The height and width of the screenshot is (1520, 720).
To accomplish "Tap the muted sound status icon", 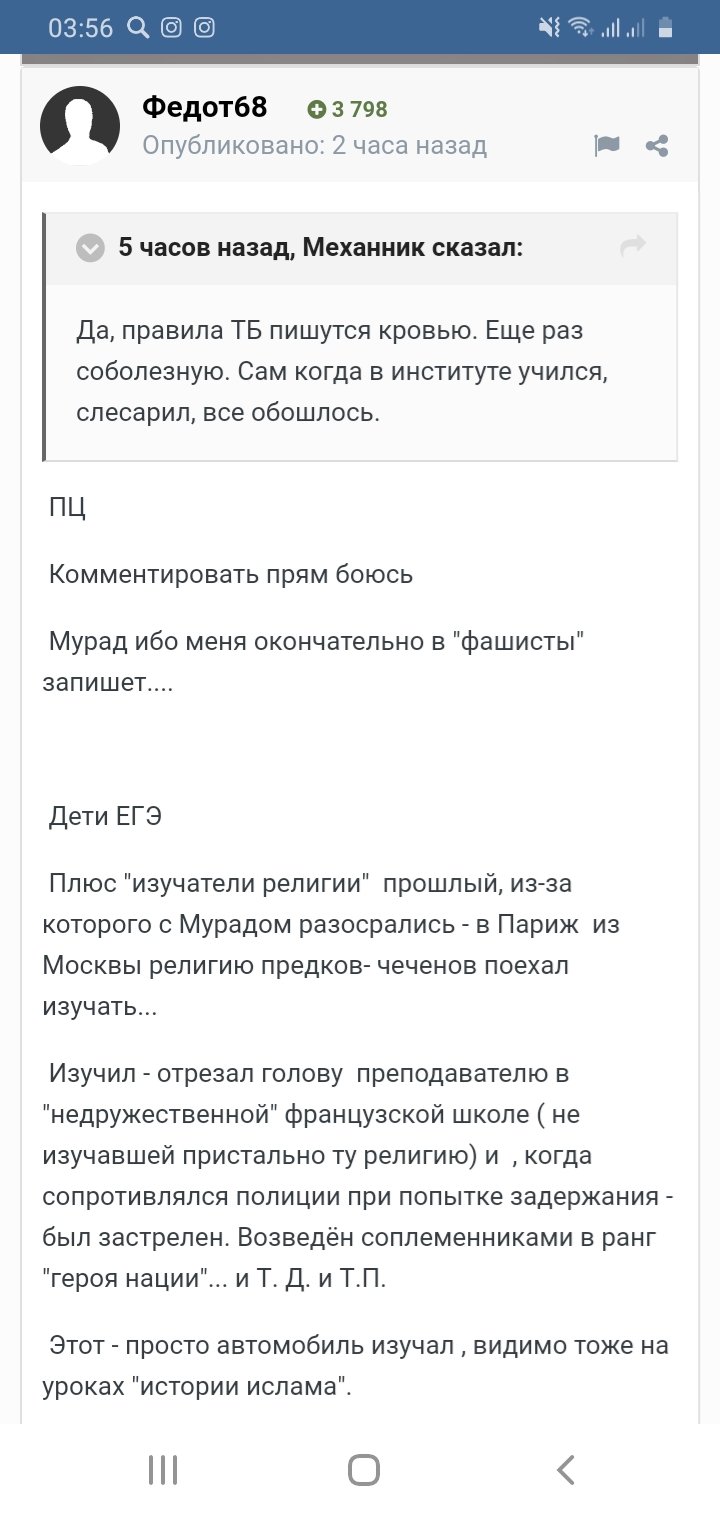I will pyautogui.click(x=549, y=28).
